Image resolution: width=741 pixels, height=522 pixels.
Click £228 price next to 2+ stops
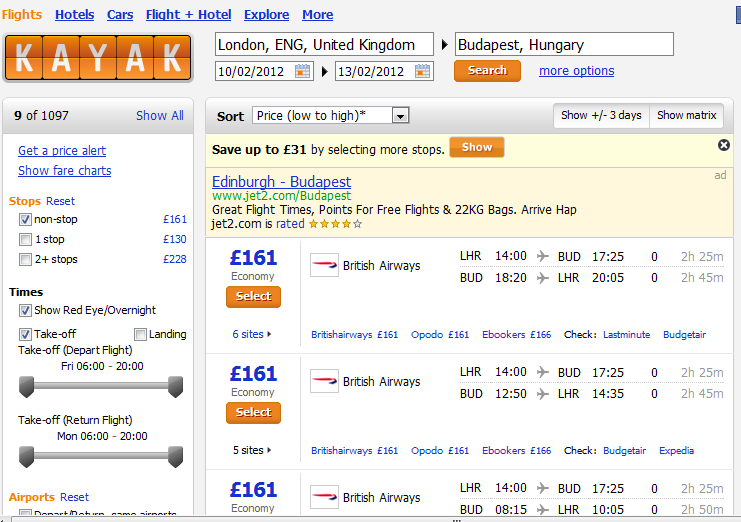pos(175,259)
